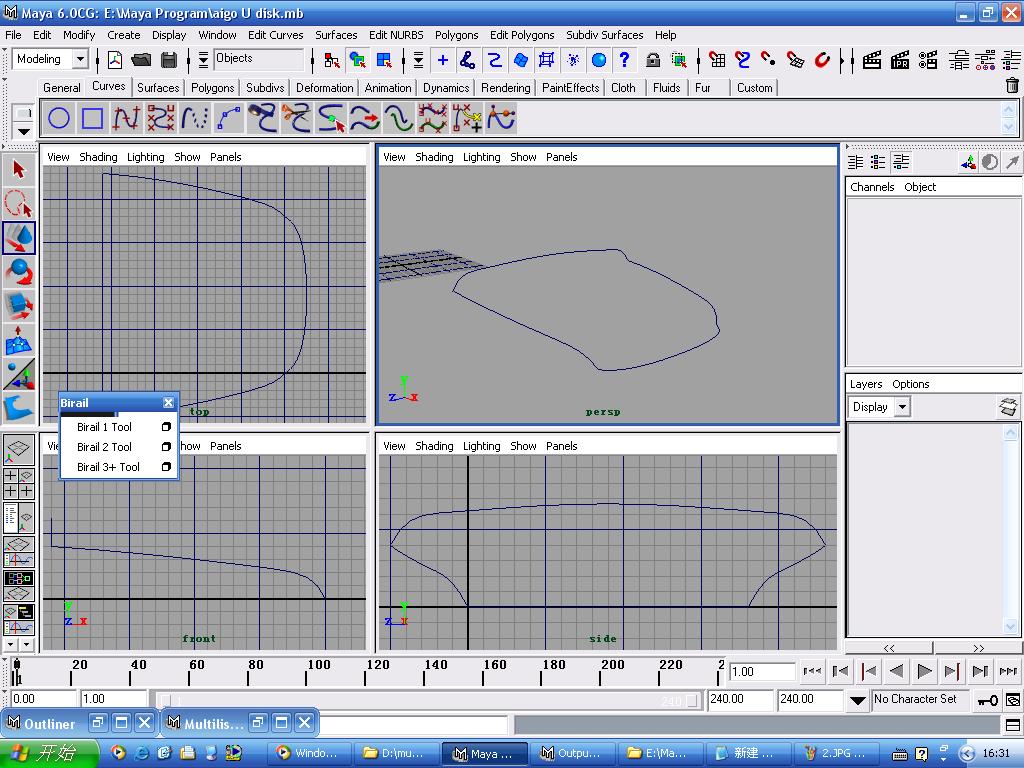This screenshot has width=1024, height=768.
Task: Toggle the lock current selection padlock
Action: pos(652,60)
